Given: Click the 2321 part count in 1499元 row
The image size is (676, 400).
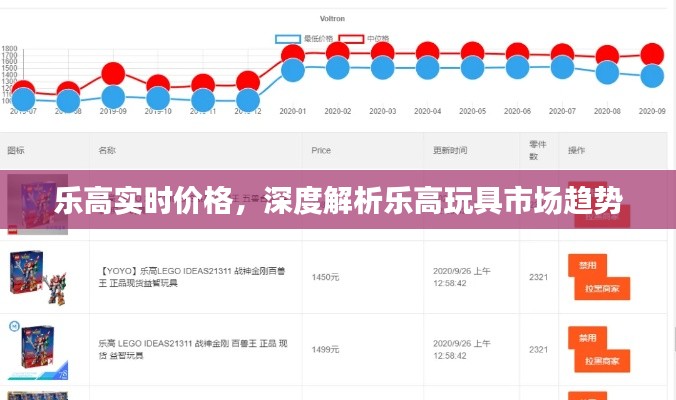Looking at the screenshot, I should (x=538, y=350).
